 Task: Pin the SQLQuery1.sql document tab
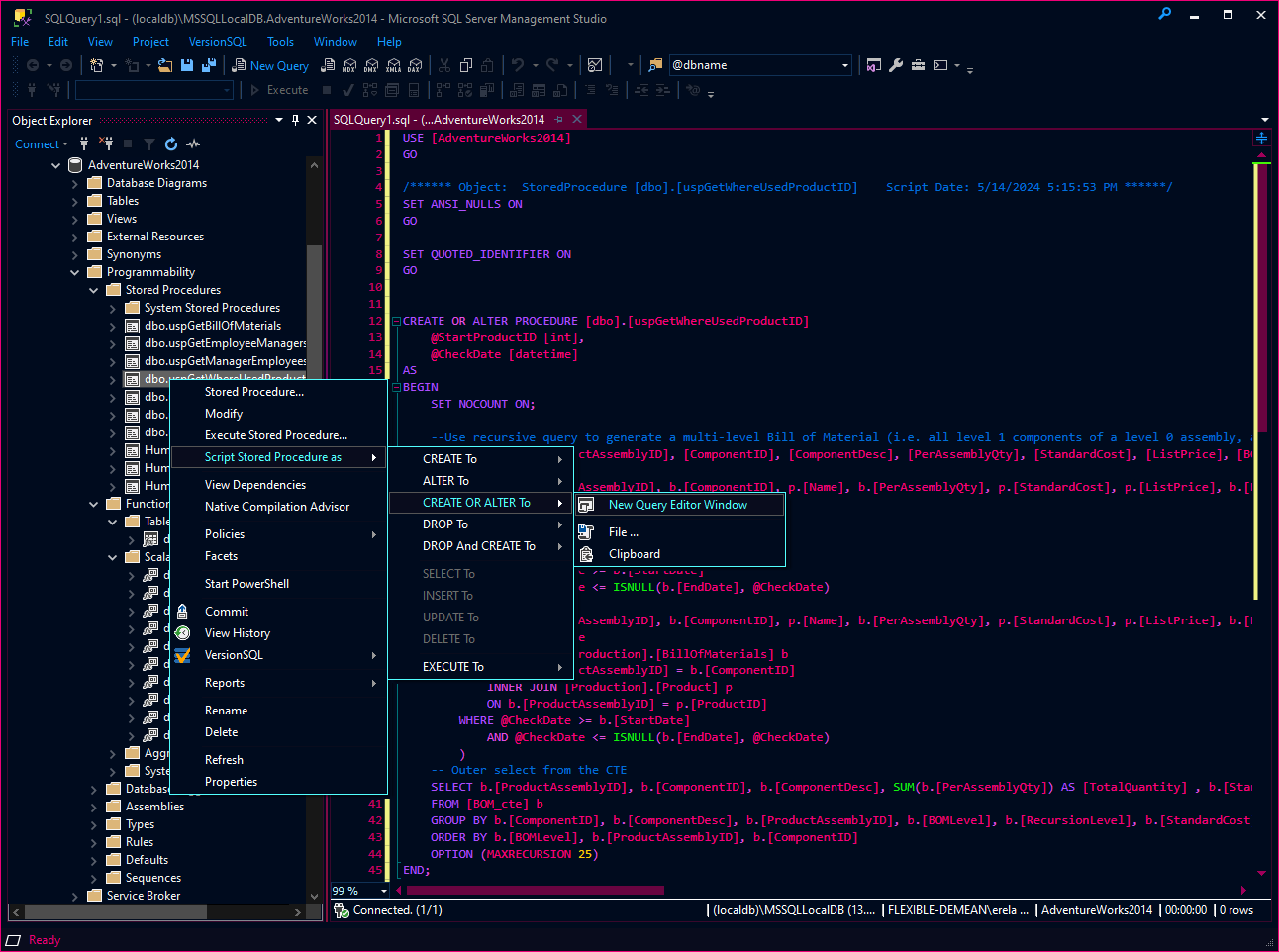tap(559, 120)
